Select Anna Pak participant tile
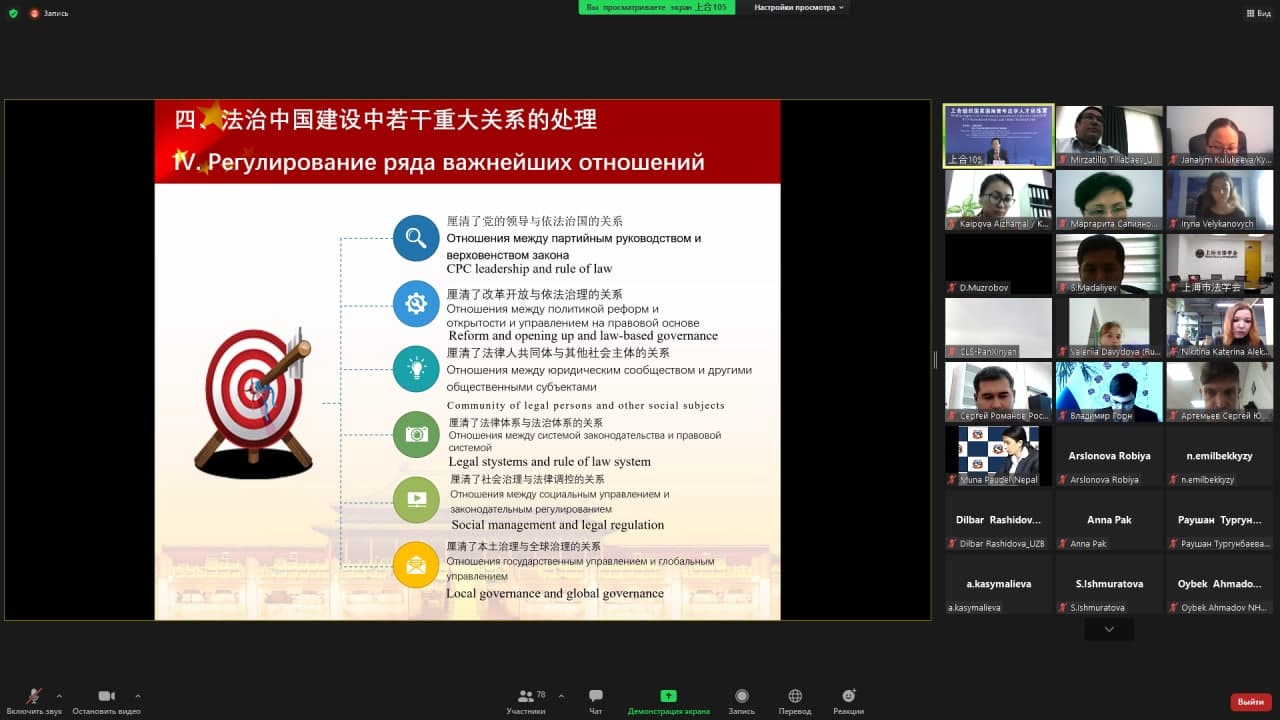The height and width of the screenshot is (720, 1280). [1109, 519]
